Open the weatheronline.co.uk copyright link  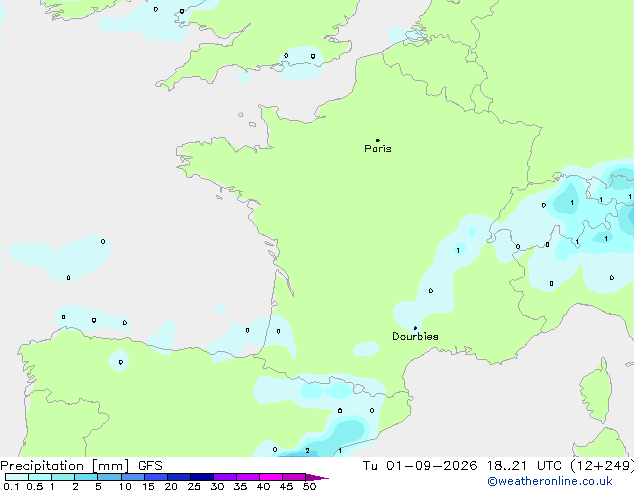coord(550,481)
